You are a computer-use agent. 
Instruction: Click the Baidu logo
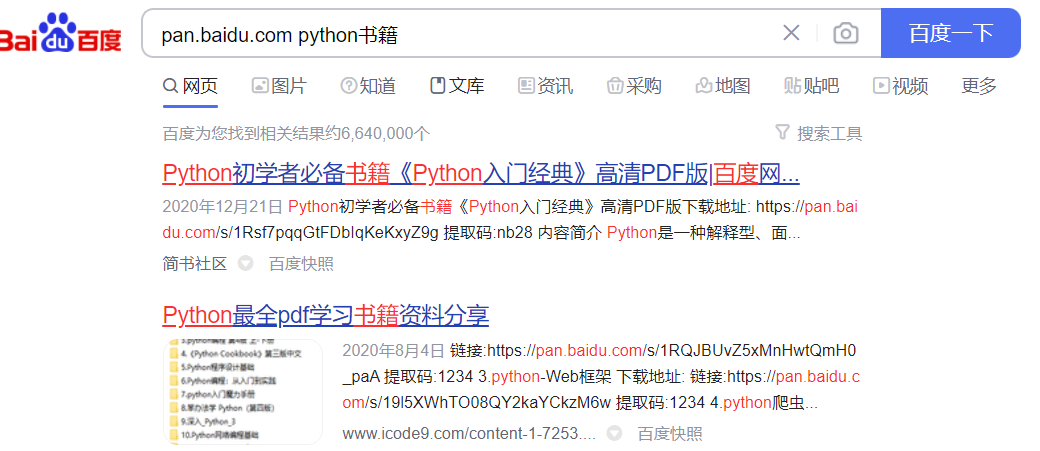tap(60, 33)
